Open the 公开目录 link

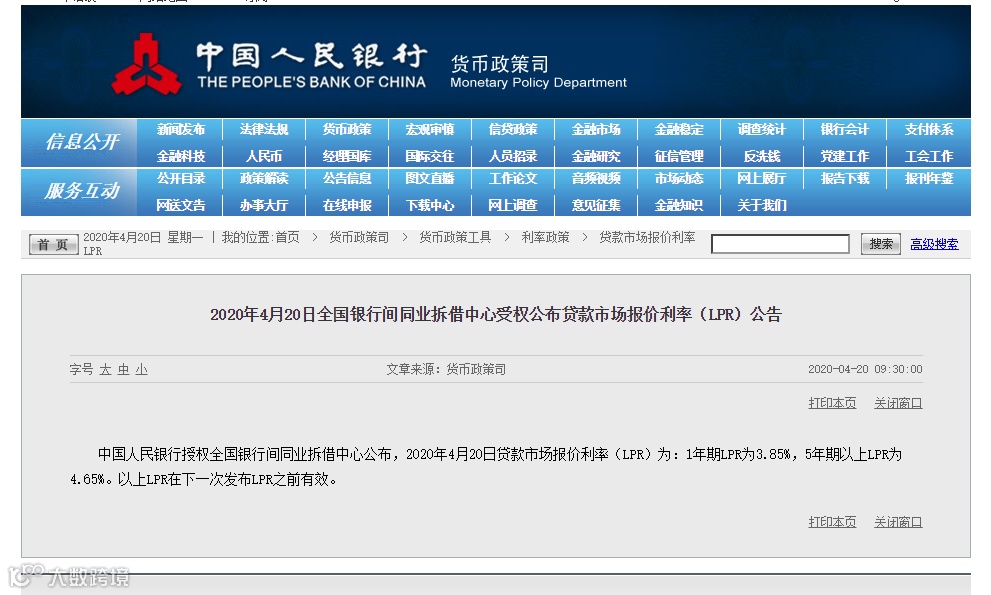tap(181, 178)
